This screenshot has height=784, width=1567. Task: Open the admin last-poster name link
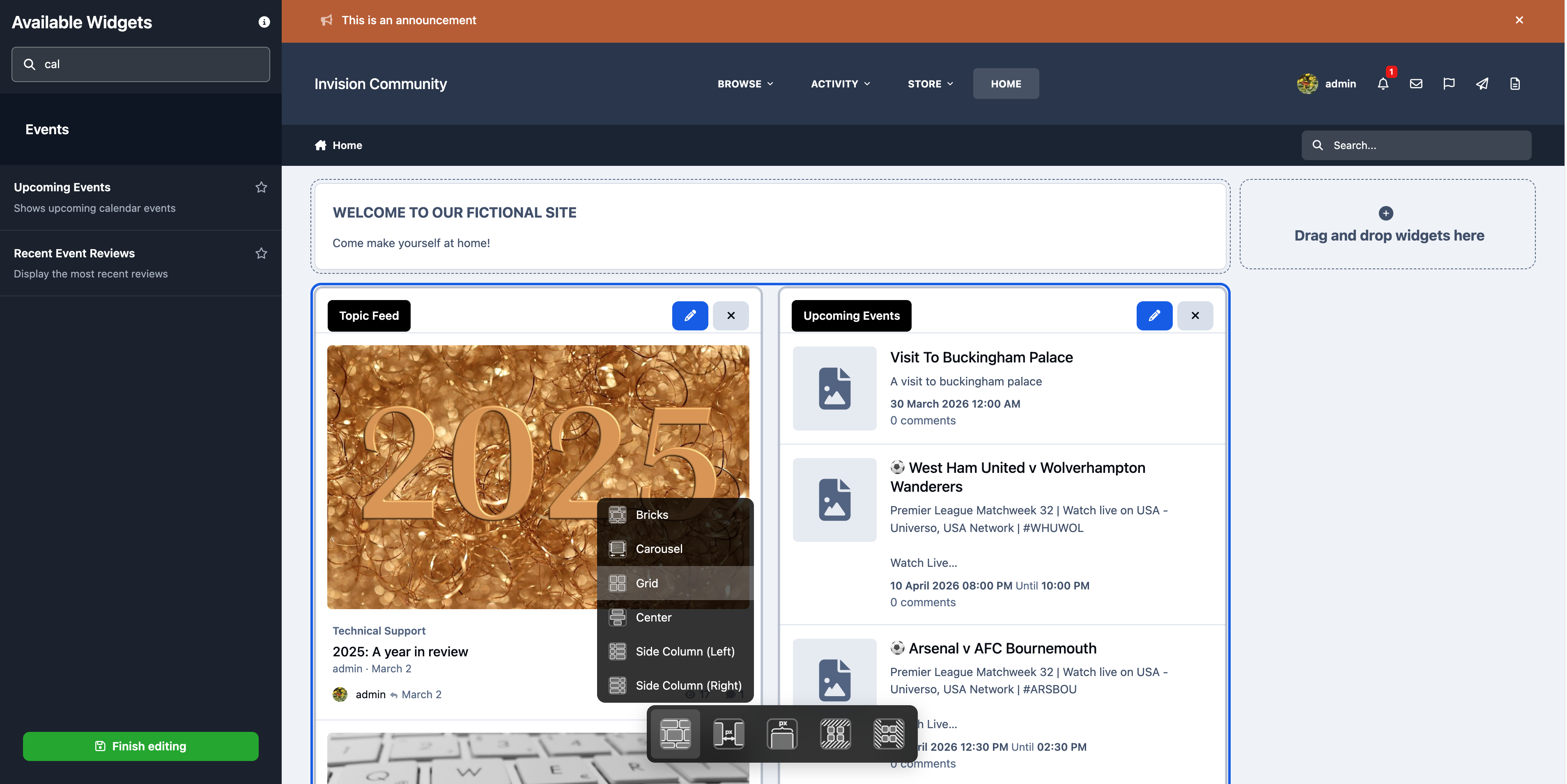point(370,695)
